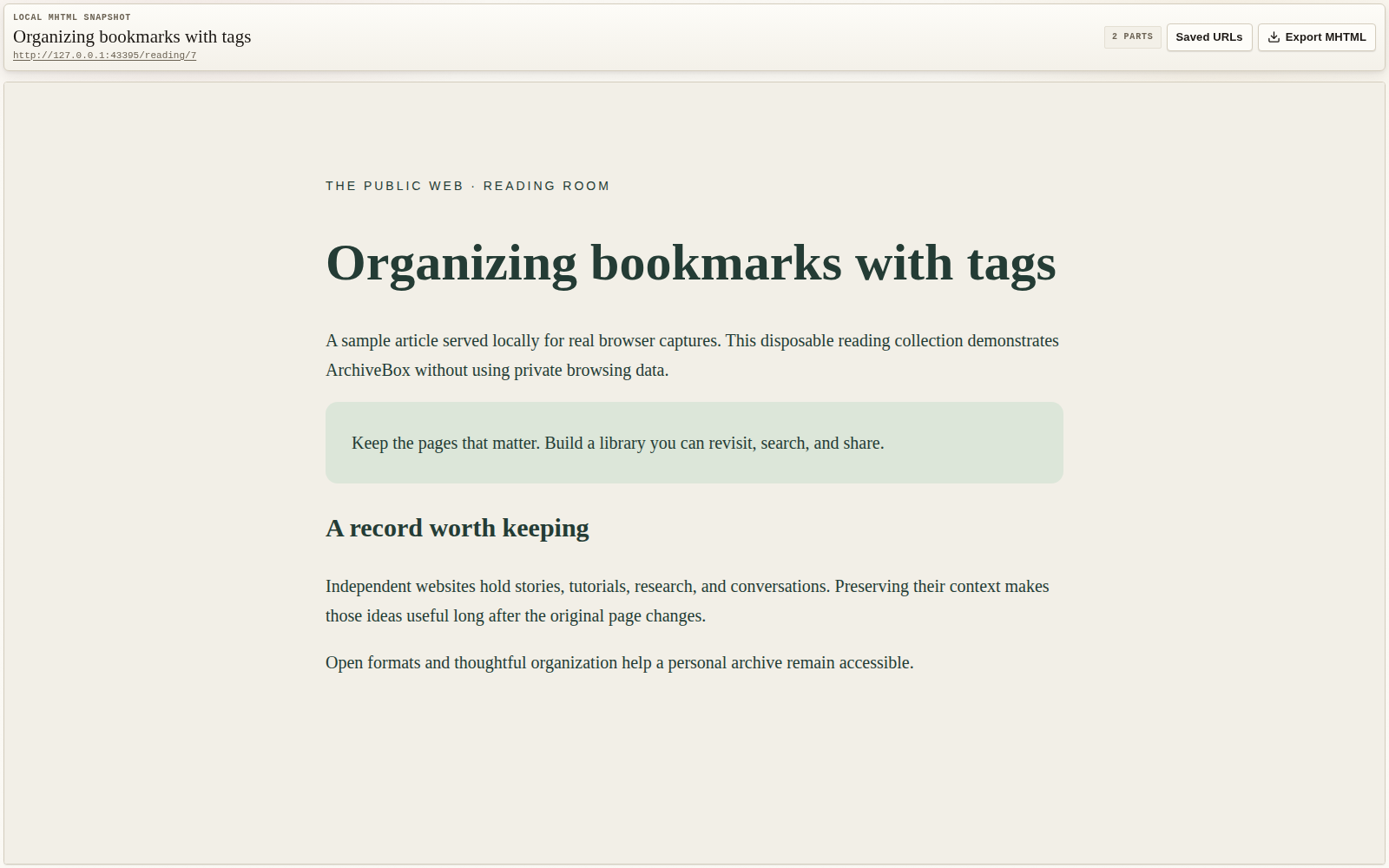Viewport: 1389px width, 868px height.
Task: Open the Saved URLs list
Action: click(1209, 37)
